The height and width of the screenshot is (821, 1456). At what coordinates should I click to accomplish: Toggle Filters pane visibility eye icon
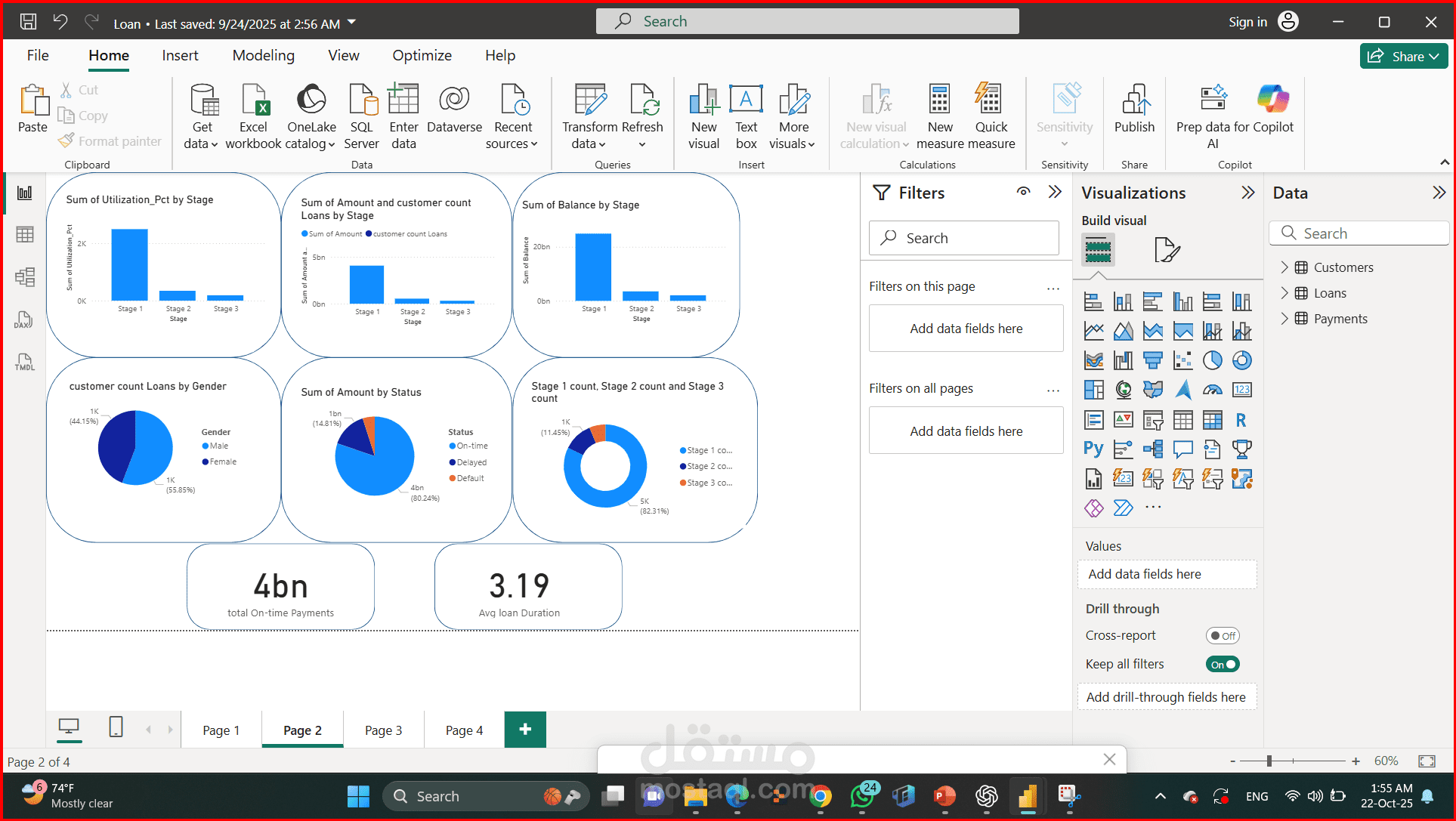click(1023, 192)
